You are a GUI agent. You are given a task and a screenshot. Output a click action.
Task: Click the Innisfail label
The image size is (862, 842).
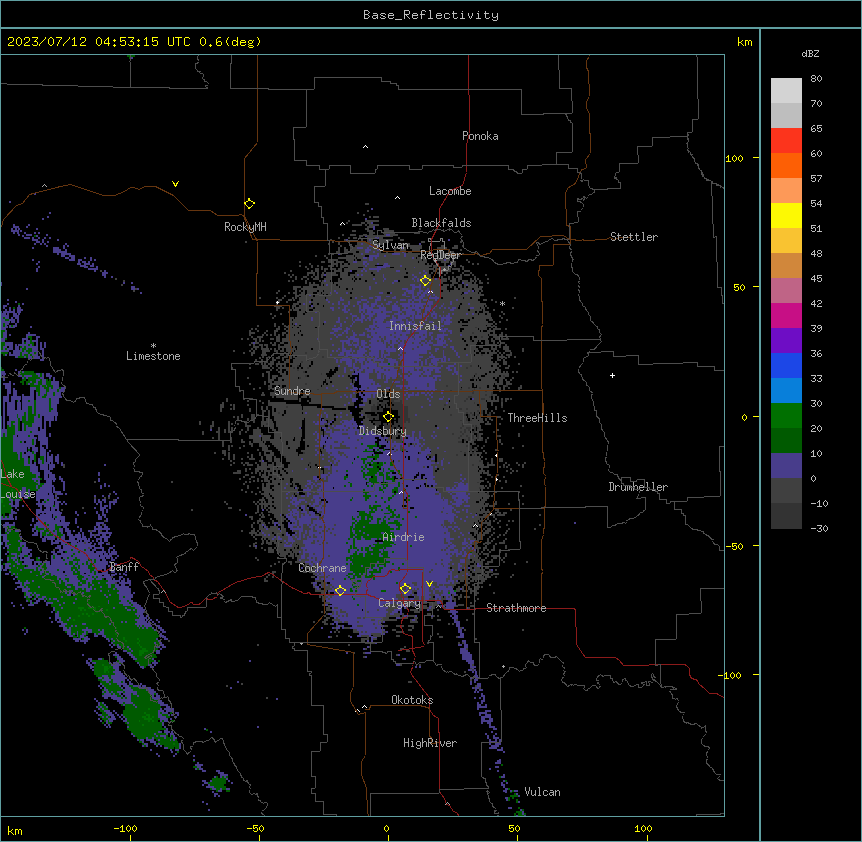(415, 326)
